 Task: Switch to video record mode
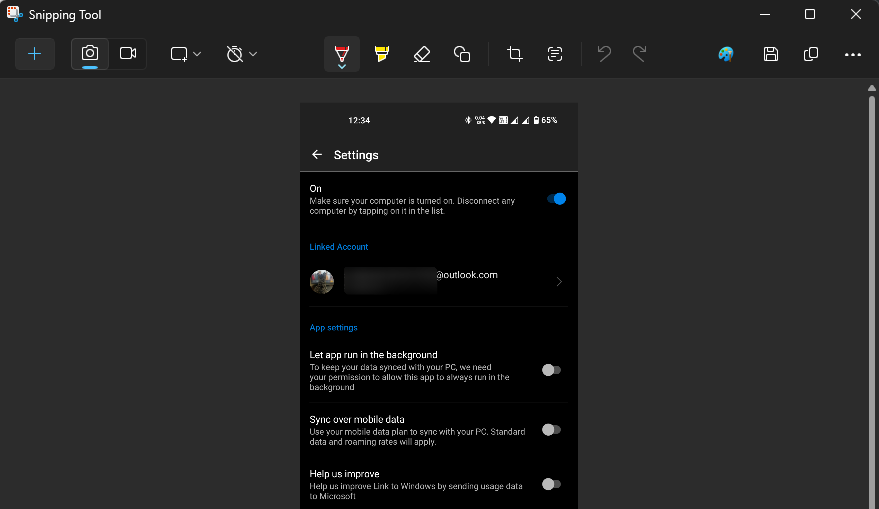(x=128, y=54)
